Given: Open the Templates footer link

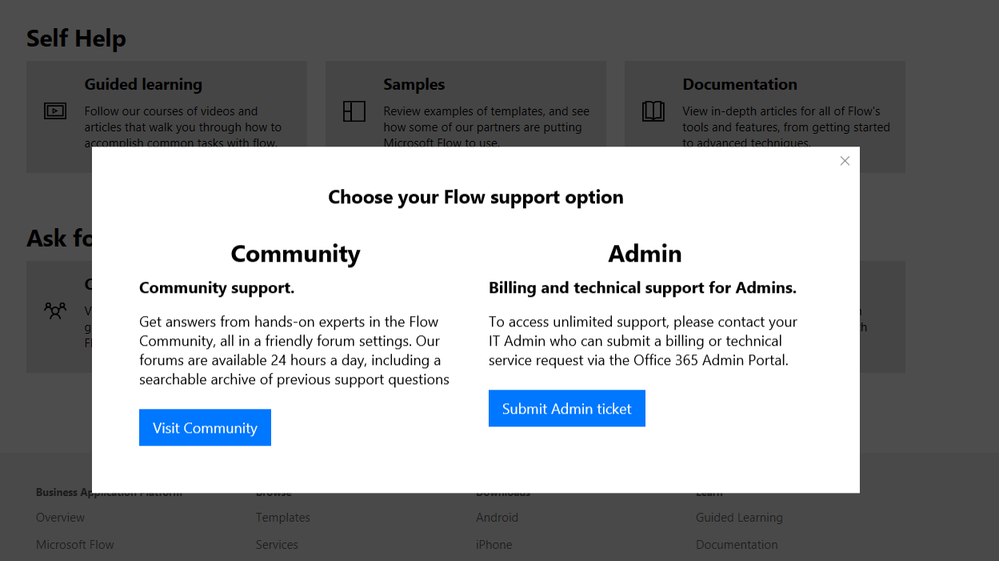Looking at the screenshot, I should coord(282,518).
